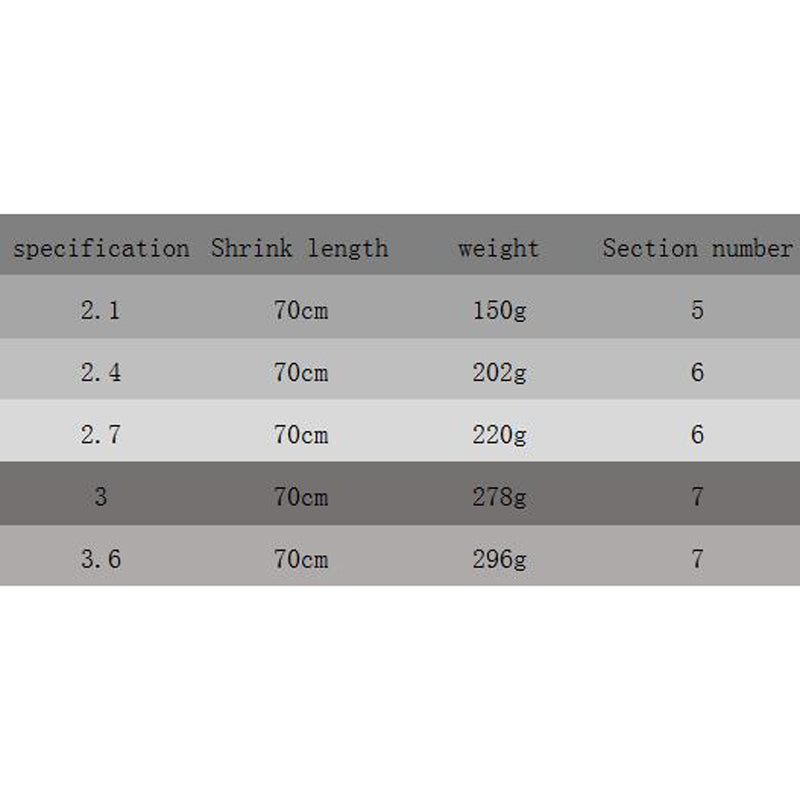Select 70cm in the 2.1 row
This screenshot has width=800, height=800.
tap(300, 310)
